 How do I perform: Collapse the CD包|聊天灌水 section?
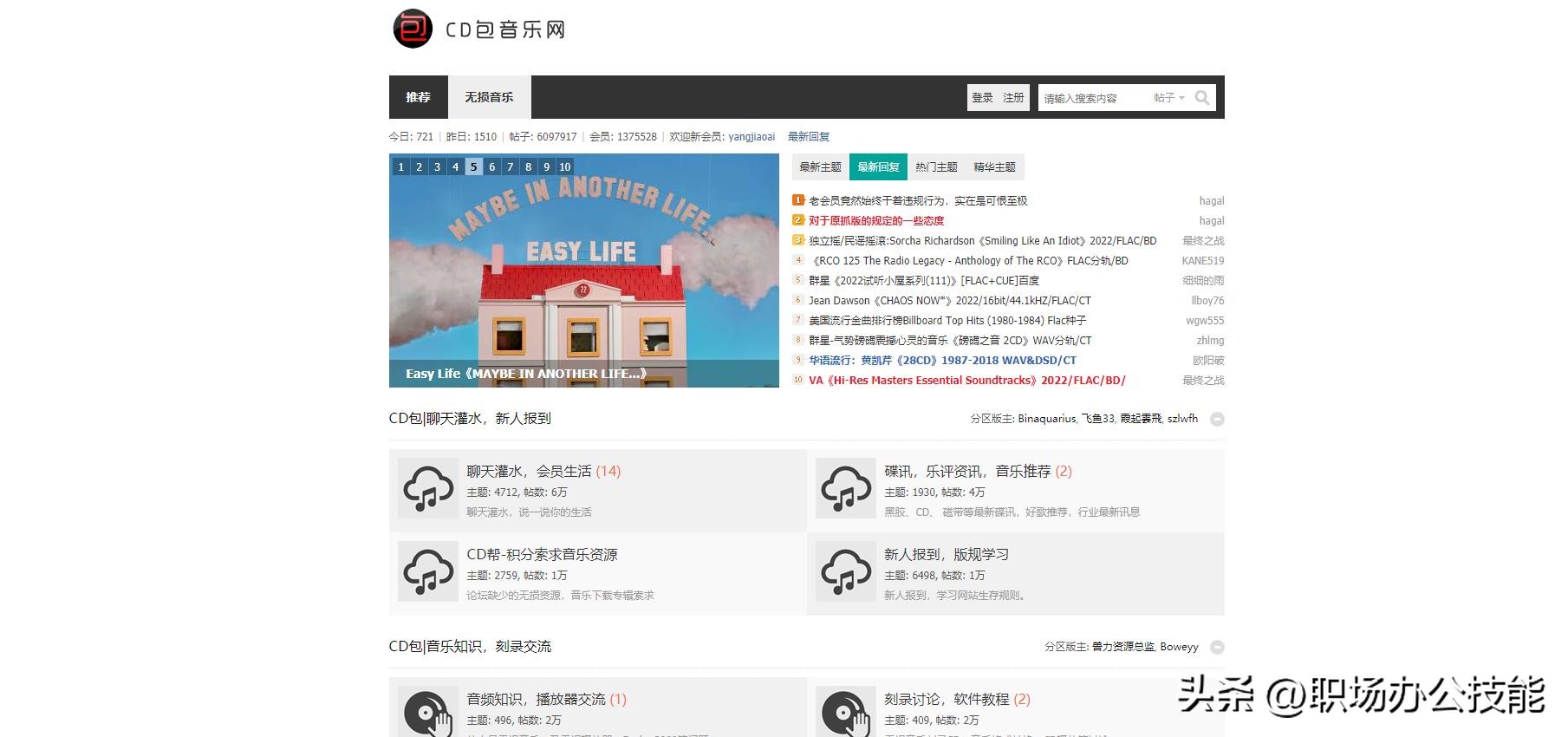(x=1217, y=420)
